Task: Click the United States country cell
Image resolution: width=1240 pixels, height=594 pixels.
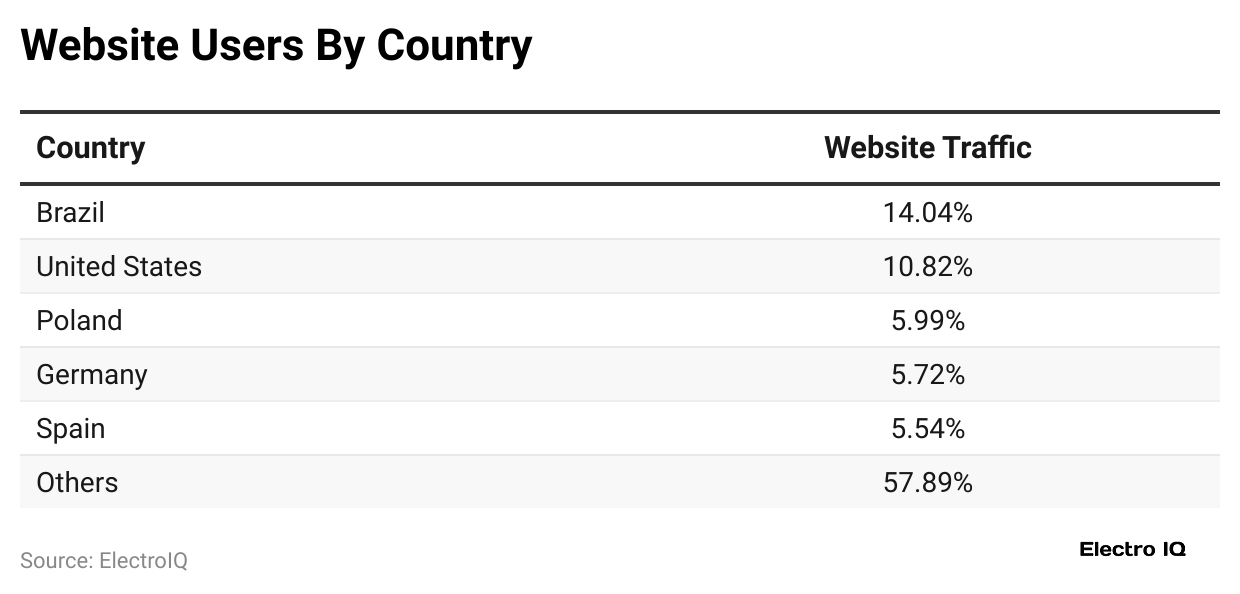Action: pyautogui.click(x=119, y=266)
